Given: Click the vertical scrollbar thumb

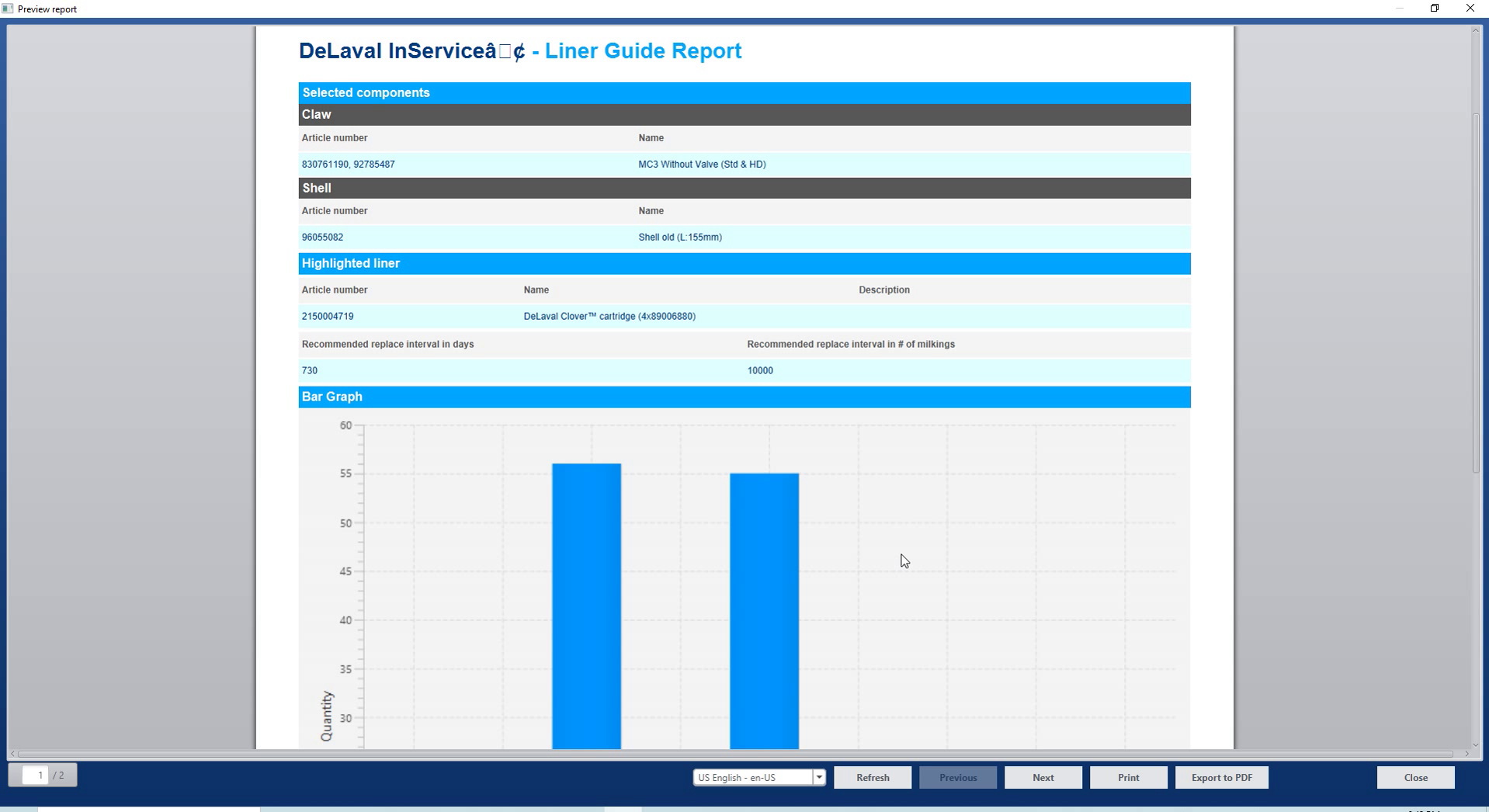Looking at the screenshot, I should pos(1476,293).
